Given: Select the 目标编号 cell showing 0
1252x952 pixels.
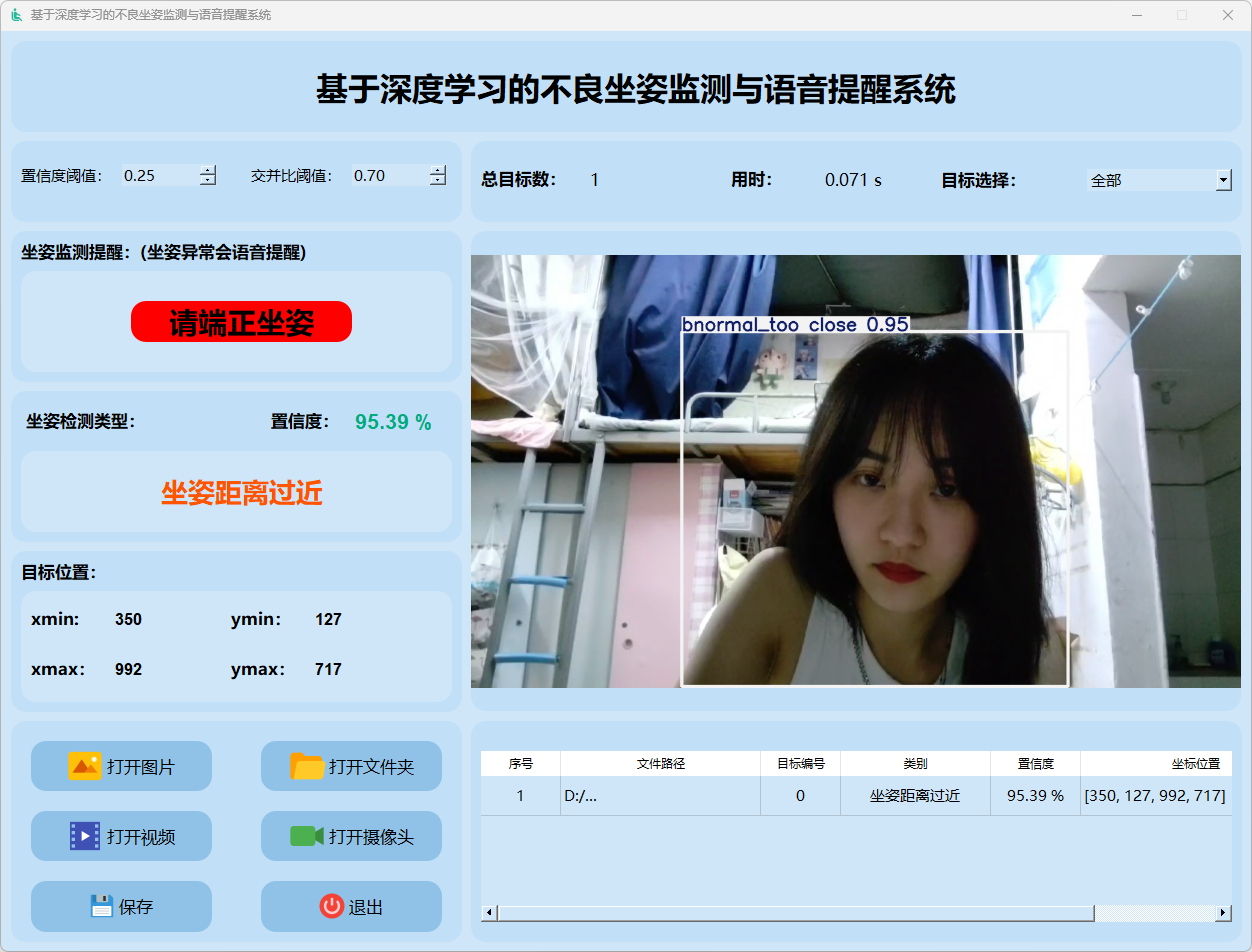Looking at the screenshot, I should point(801,796).
